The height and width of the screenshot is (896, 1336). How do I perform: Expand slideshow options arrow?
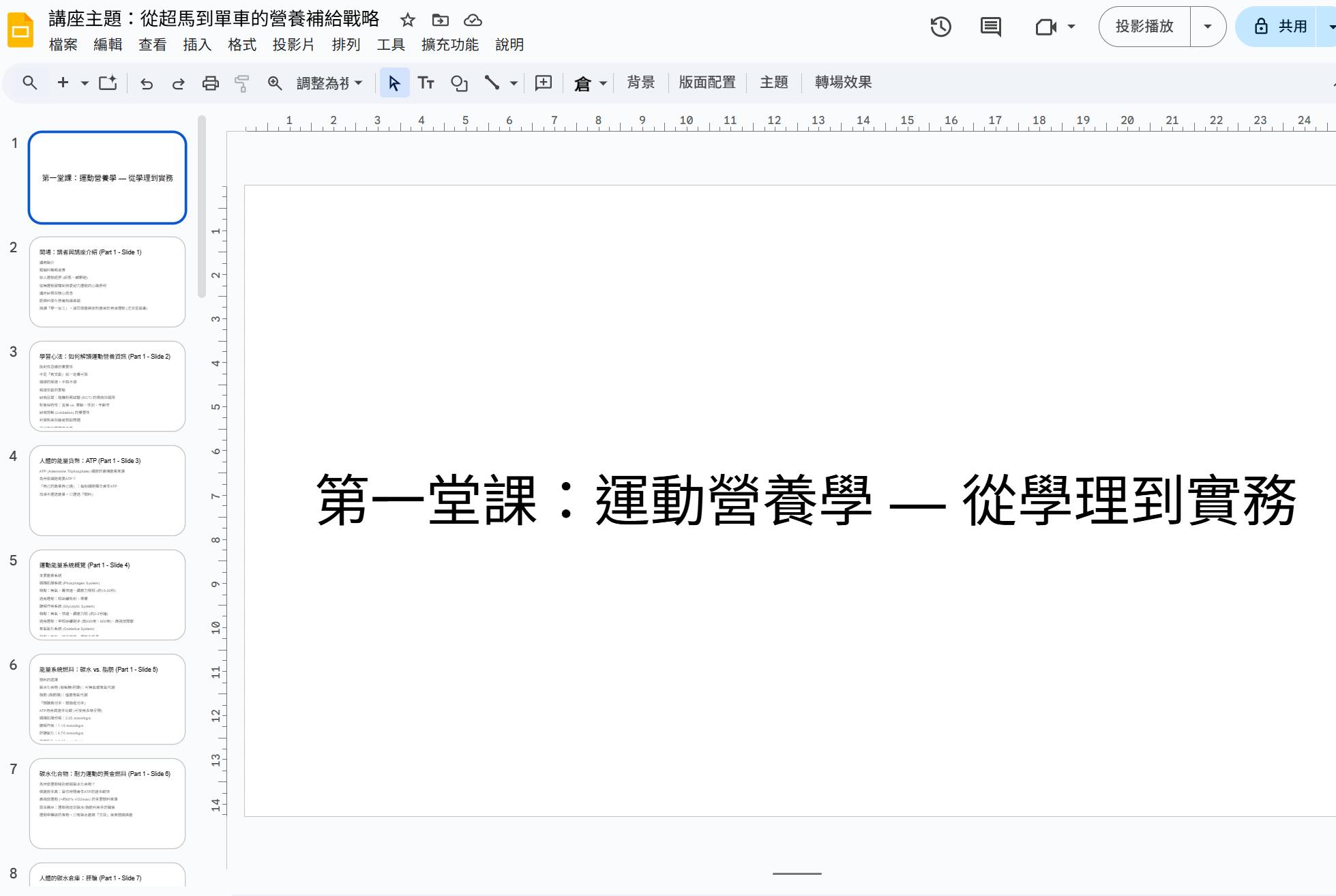point(1208,27)
